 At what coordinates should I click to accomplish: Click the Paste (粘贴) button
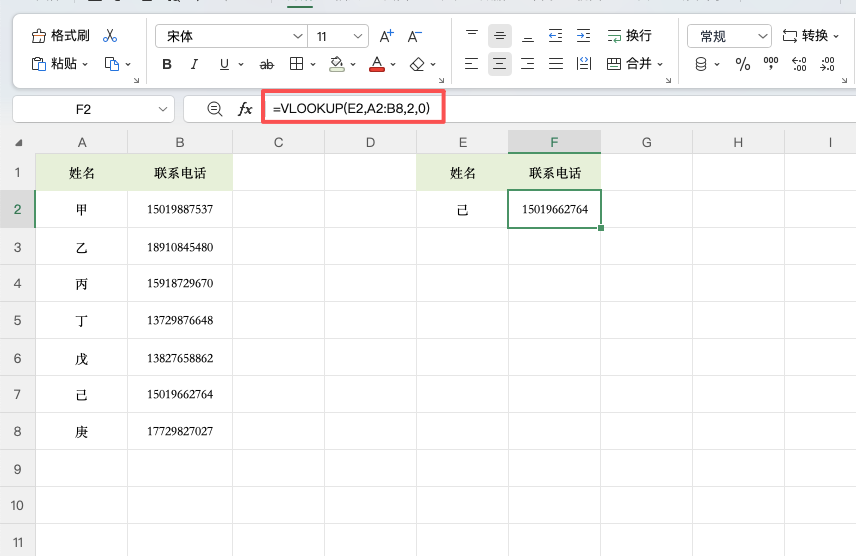pyautogui.click(x=54, y=64)
